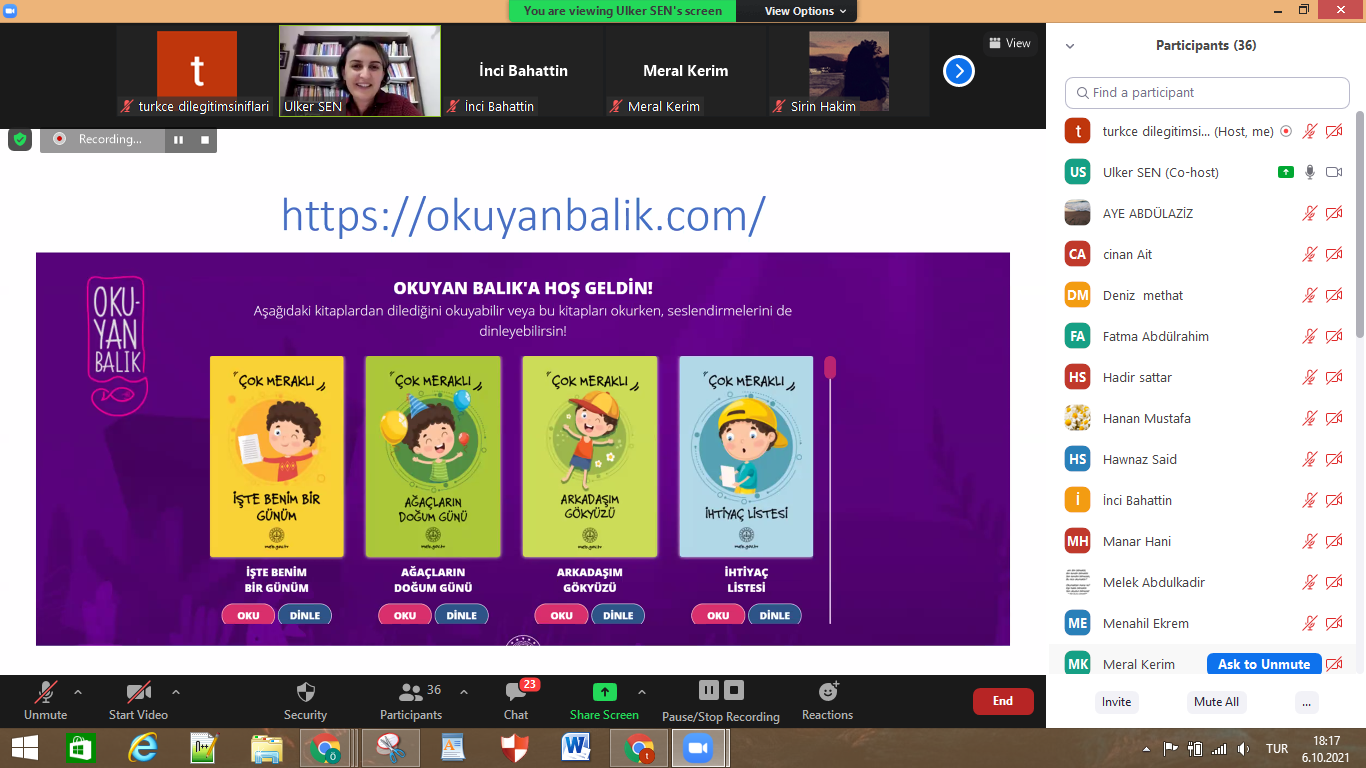Click the Reactions smiley icon
The image size is (1366, 768).
coord(828,692)
